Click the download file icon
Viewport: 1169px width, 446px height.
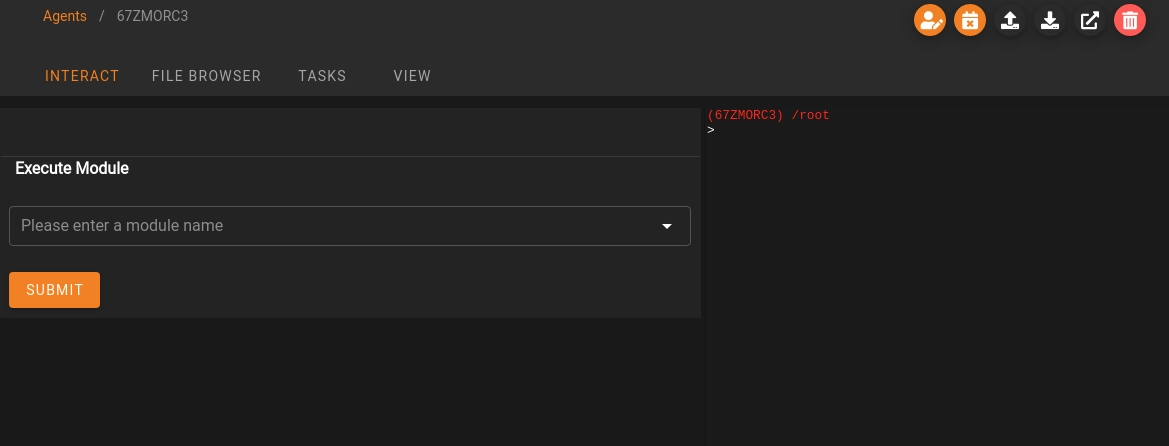click(x=1050, y=20)
